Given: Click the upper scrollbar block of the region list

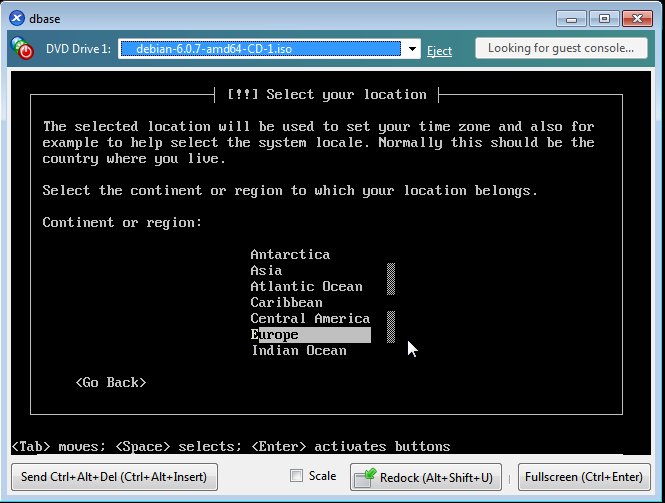Looking at the screenshot, I should click(391, 279).
